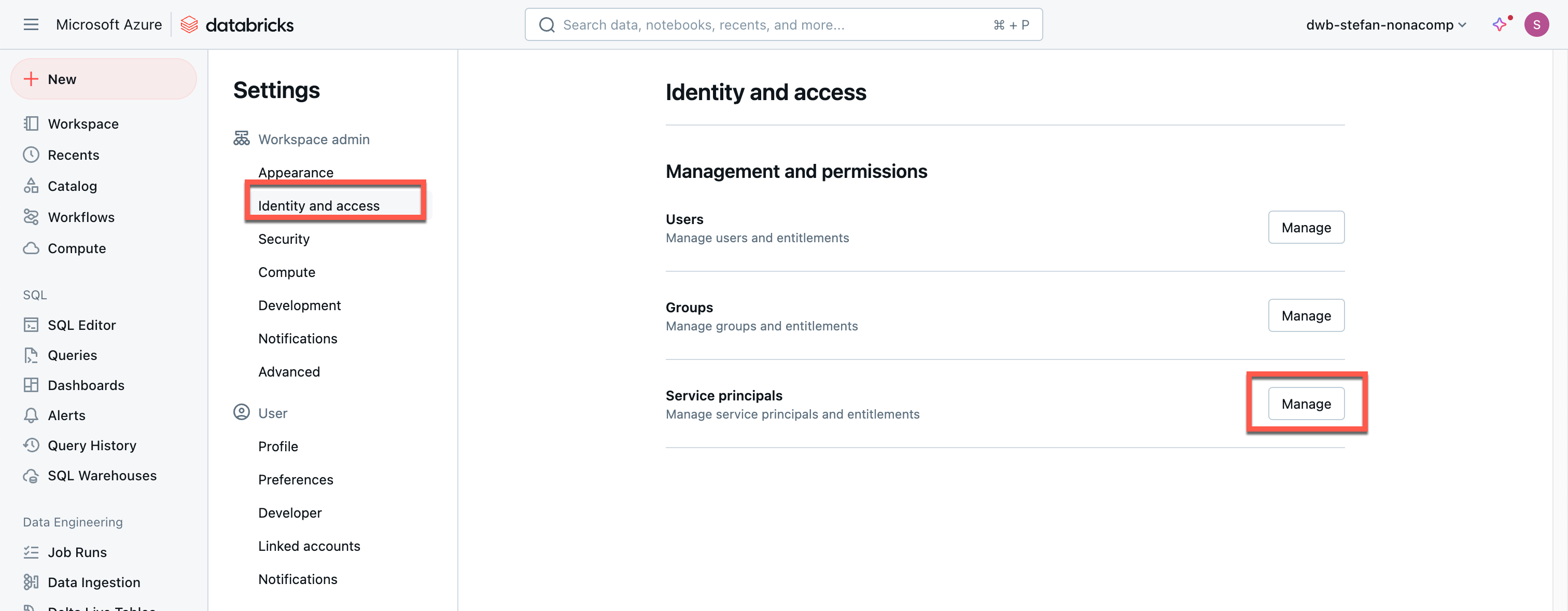The height and width of the screenshot is (611, 1568).
Task: Click the New button
Action: click(104, 79)
